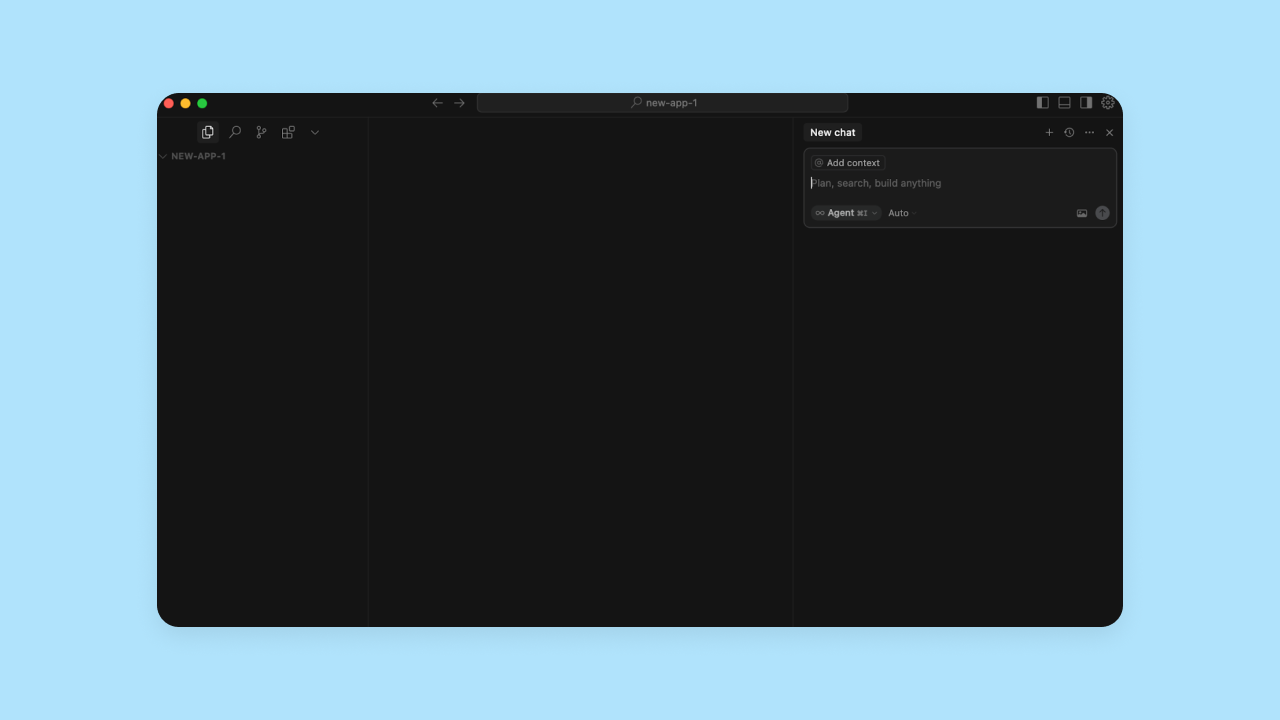The image size is (1280, 720).
Task: Open the Source Control view
Action: pos(261,131)
